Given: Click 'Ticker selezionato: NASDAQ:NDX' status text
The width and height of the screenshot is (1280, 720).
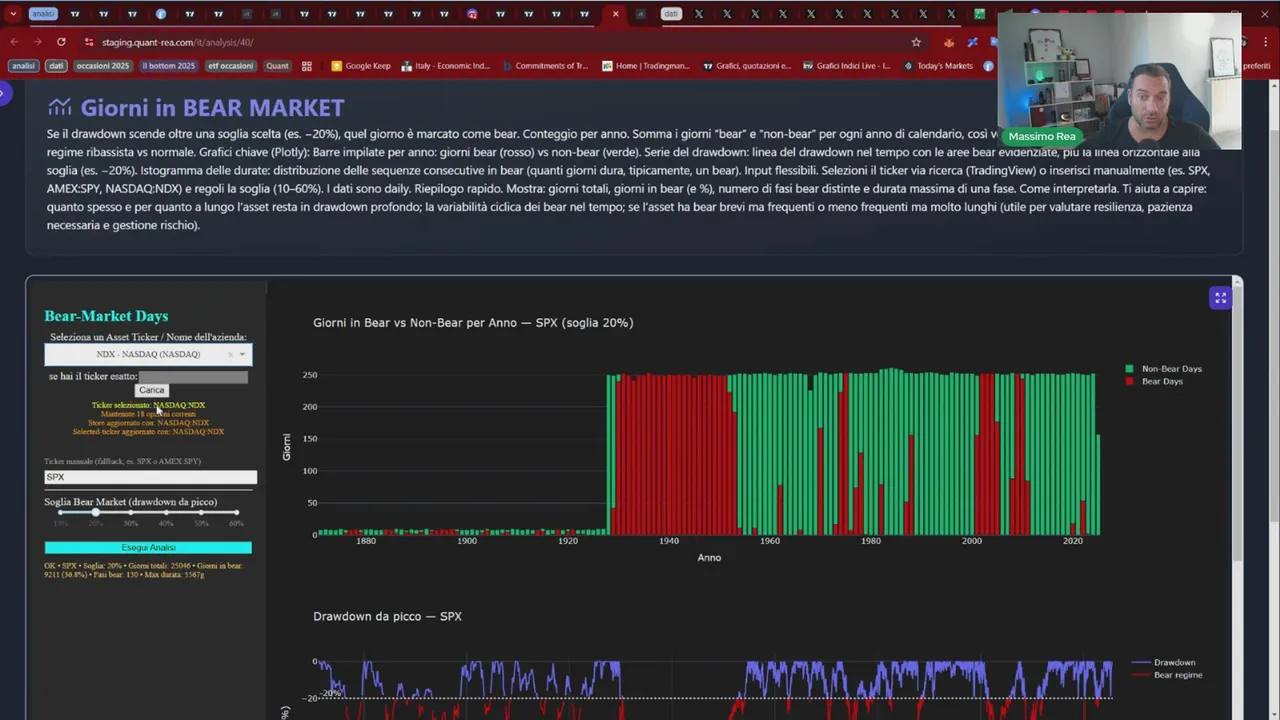Looking at the screenshot, I should click(x=148, y=405).
